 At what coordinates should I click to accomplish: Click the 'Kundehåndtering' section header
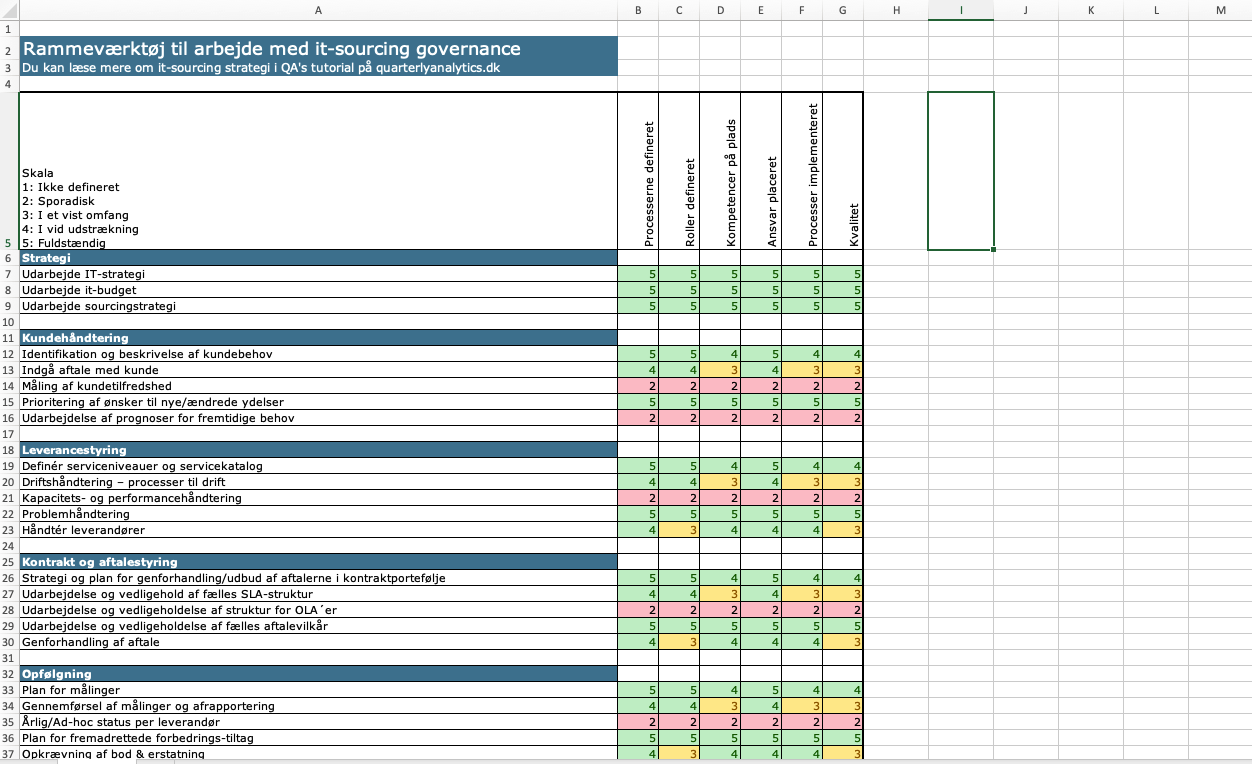(318, 338)
